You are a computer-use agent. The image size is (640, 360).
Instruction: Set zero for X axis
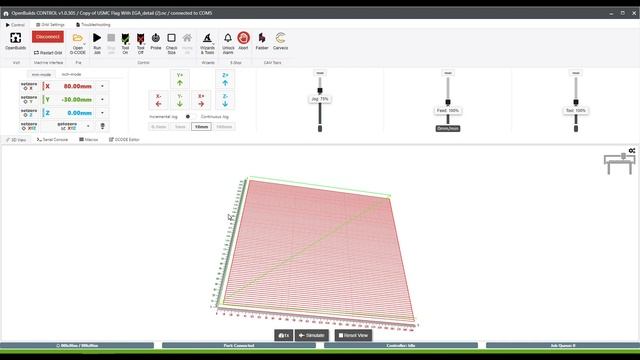pyautogui.click(x=29, y=86)
